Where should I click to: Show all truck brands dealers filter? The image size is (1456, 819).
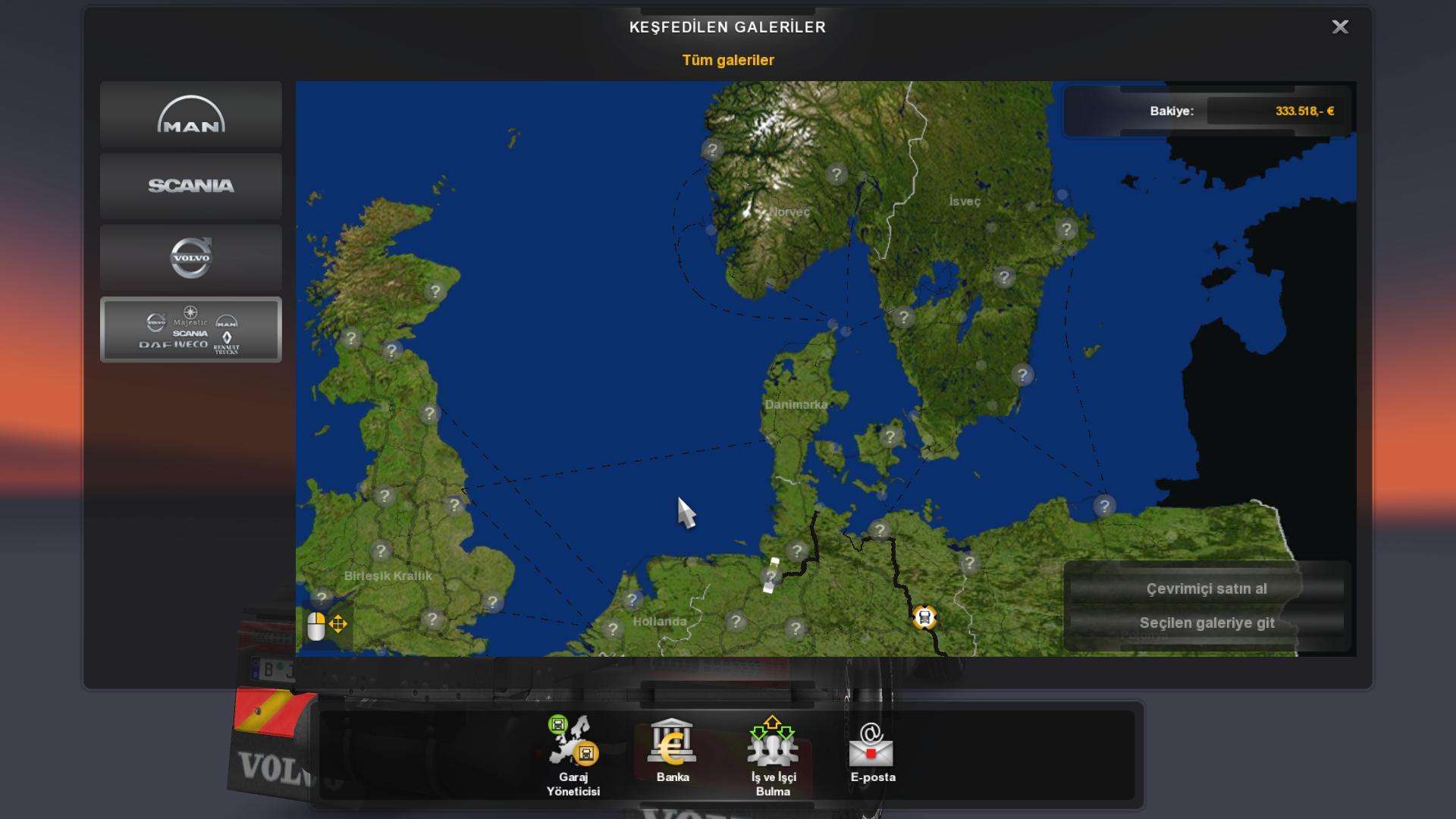190,330
